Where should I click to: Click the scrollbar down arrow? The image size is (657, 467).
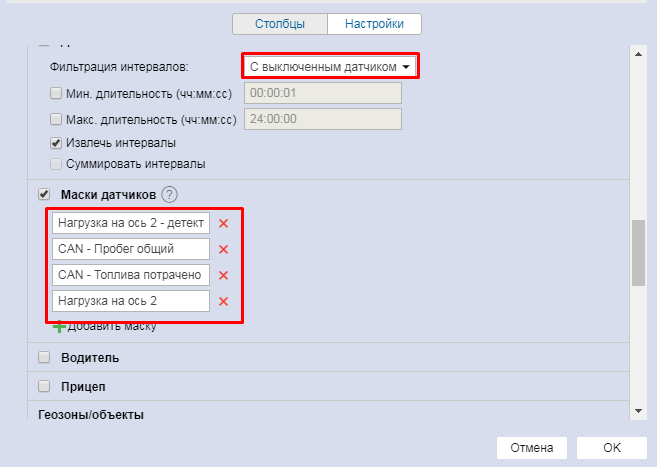(x=636, y=410)
